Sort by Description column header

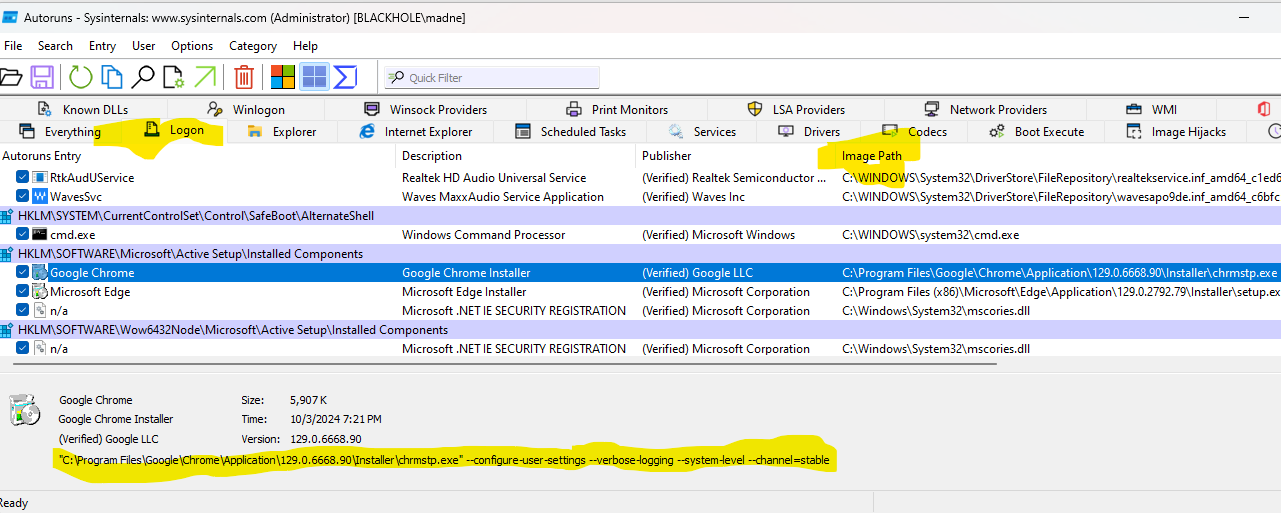pos(517,156)
